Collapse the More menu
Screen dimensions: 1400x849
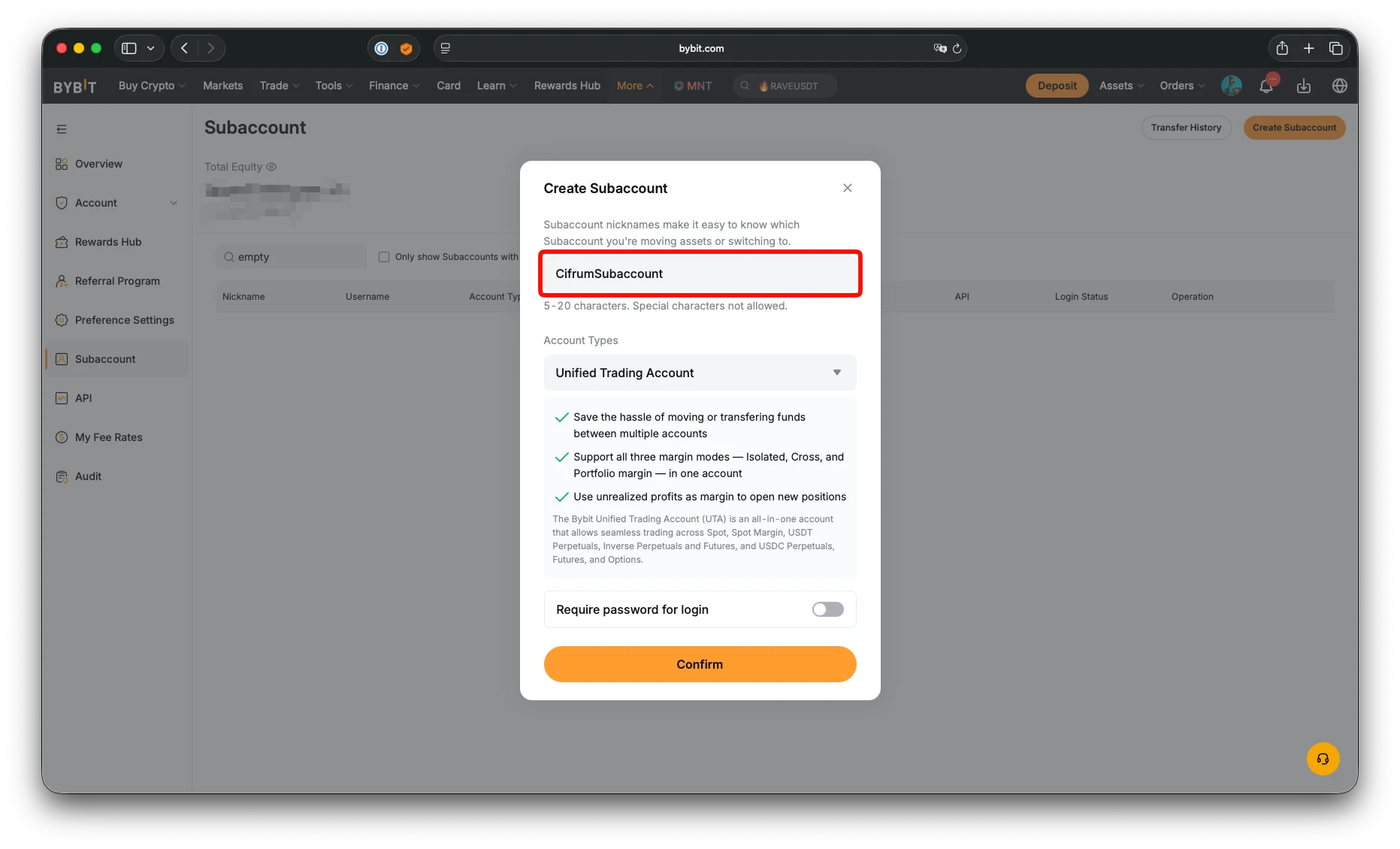click(635, 86)
